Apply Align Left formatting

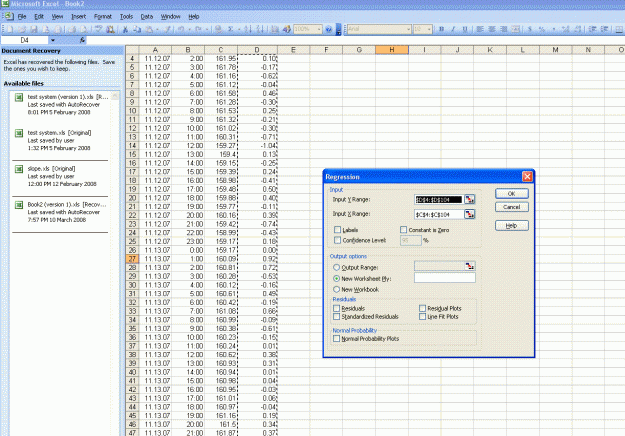click(480, 29)
